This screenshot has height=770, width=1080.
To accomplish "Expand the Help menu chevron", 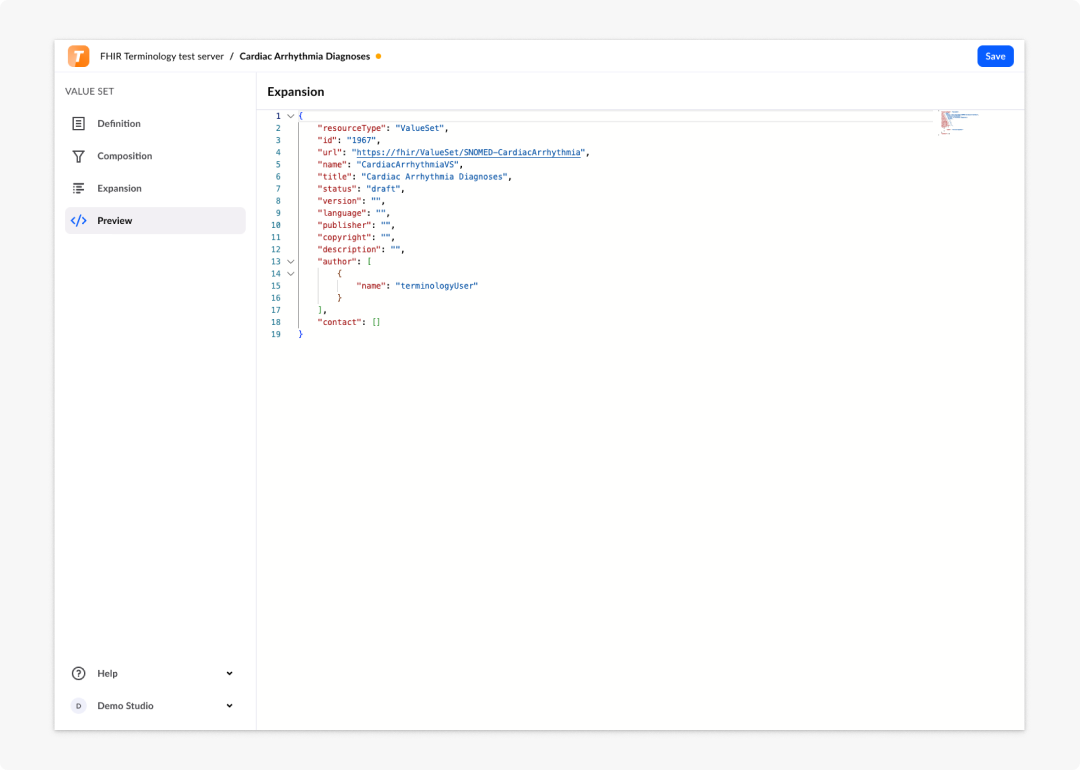I will coord(229,674).
